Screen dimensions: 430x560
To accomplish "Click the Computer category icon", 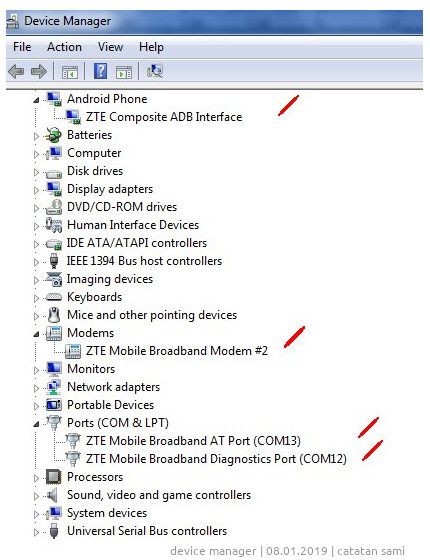I will click(54, 153).
